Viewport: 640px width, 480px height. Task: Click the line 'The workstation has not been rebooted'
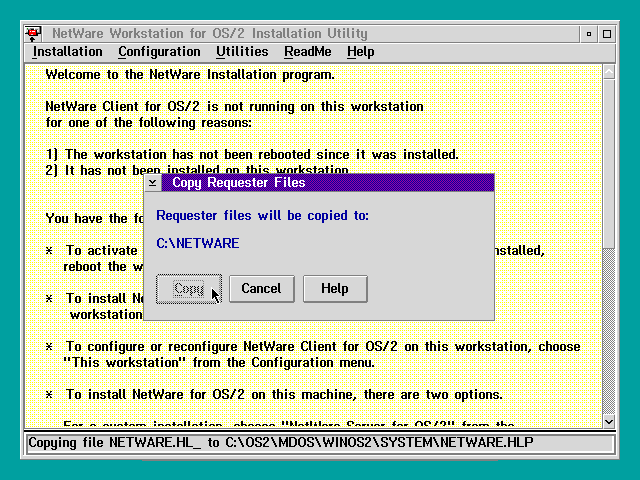click(x=252, y=155)
